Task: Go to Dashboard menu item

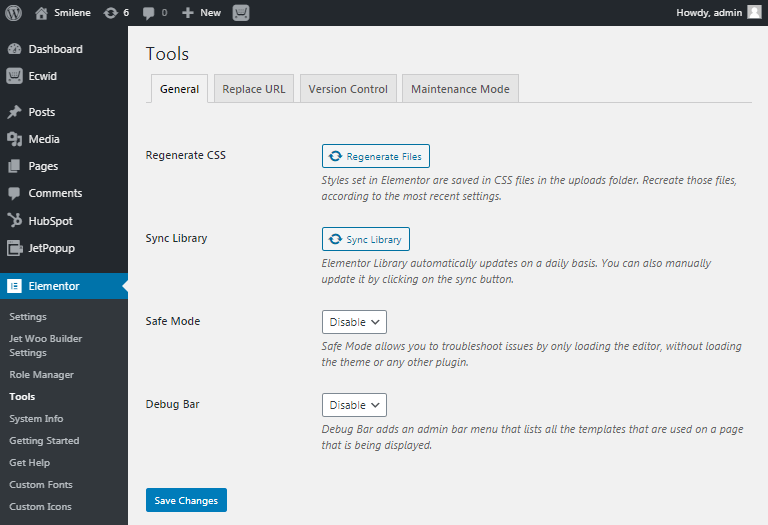Action: pyautogui.click(x=55, y=49)
